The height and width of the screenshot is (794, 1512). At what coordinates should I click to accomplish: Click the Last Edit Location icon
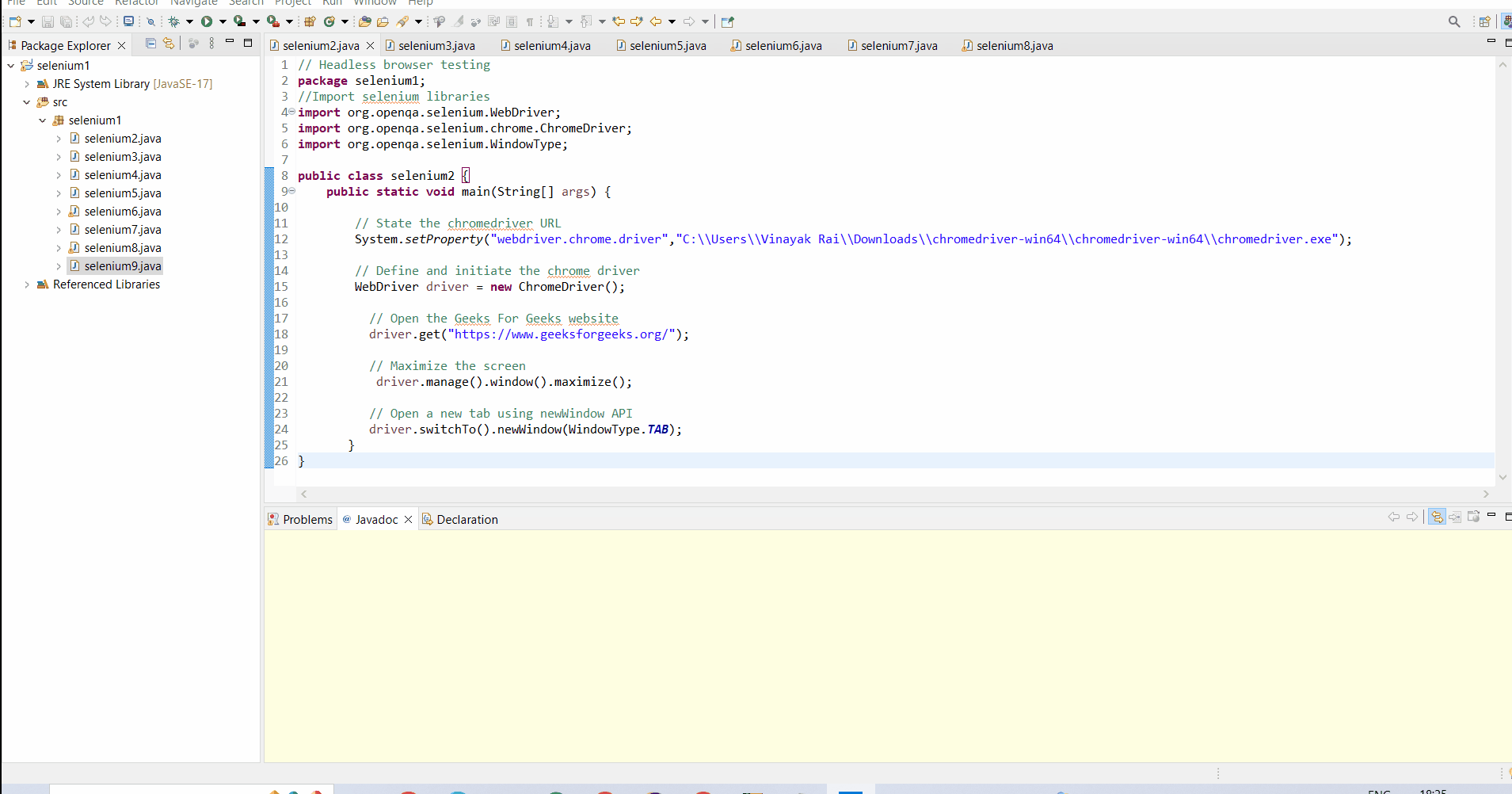[619, 21]
